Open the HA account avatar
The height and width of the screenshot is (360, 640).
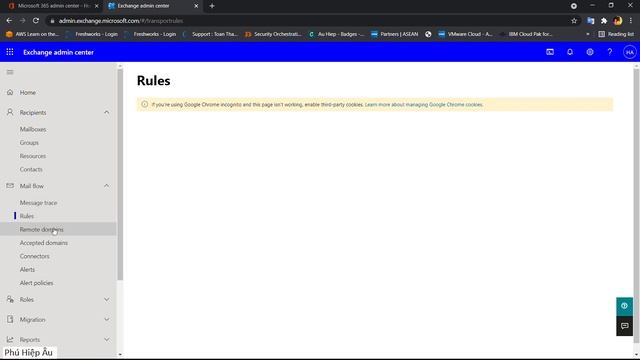click(629, 52)
